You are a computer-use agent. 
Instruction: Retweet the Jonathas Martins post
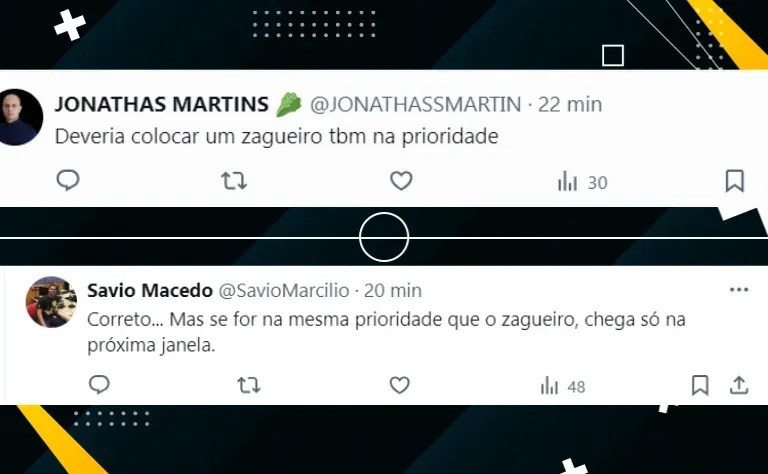pyautogui.click(x=234, y=181)
